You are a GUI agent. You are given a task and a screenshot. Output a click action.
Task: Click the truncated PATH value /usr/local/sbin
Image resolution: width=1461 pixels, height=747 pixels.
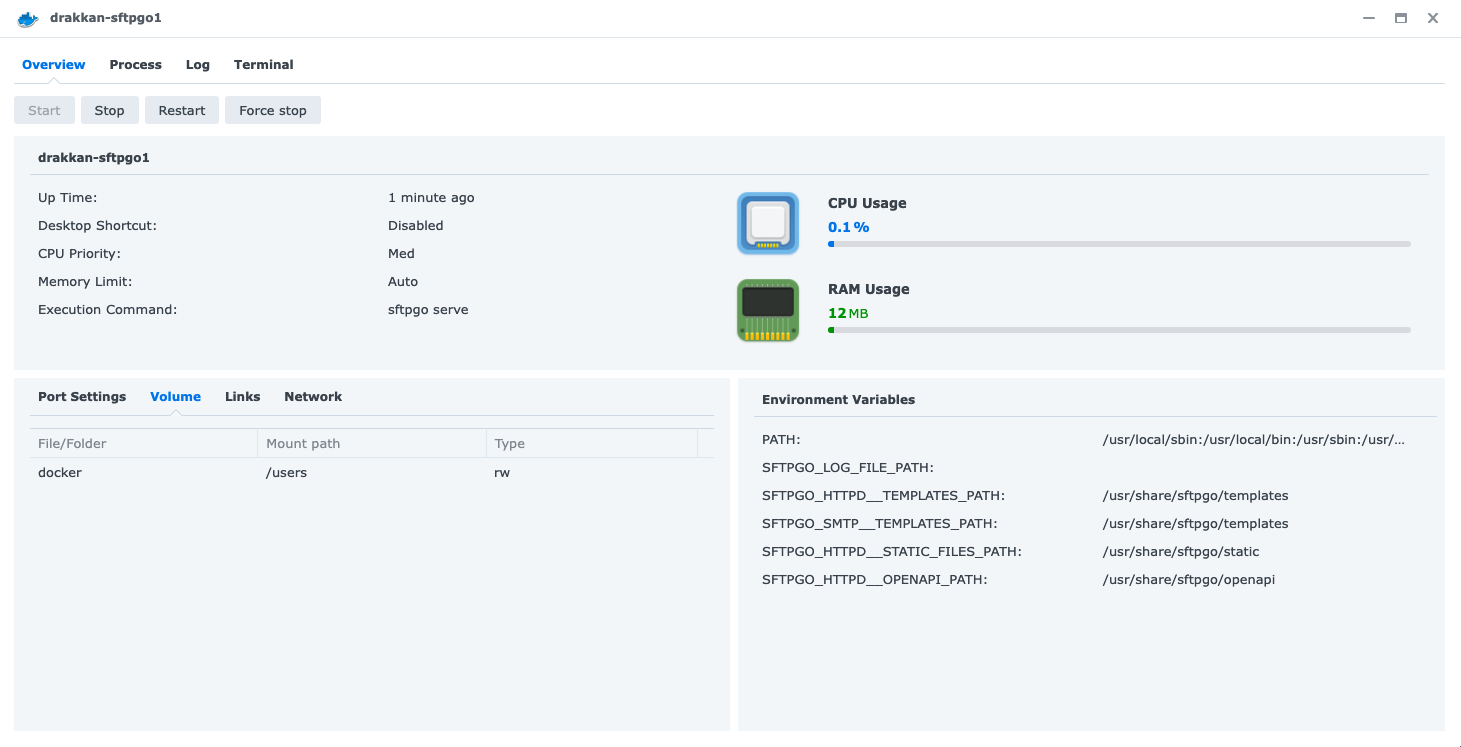point(1254,439)
